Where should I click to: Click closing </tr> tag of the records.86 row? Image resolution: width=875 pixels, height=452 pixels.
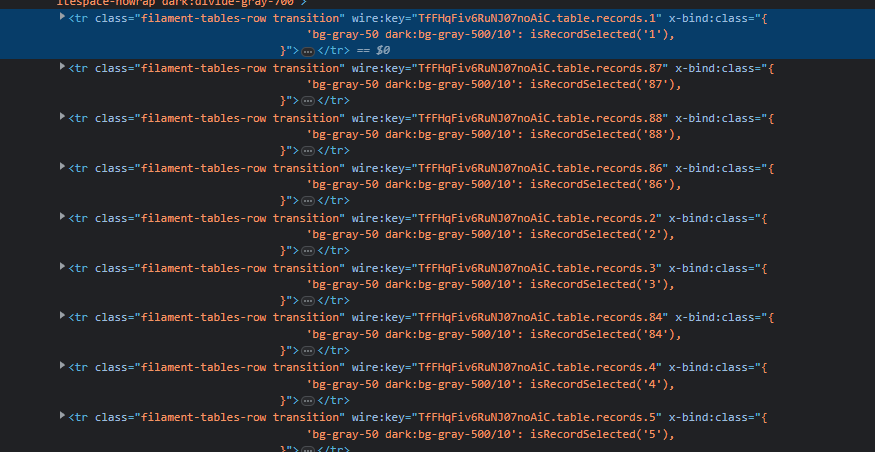click(x=333, y=200)
